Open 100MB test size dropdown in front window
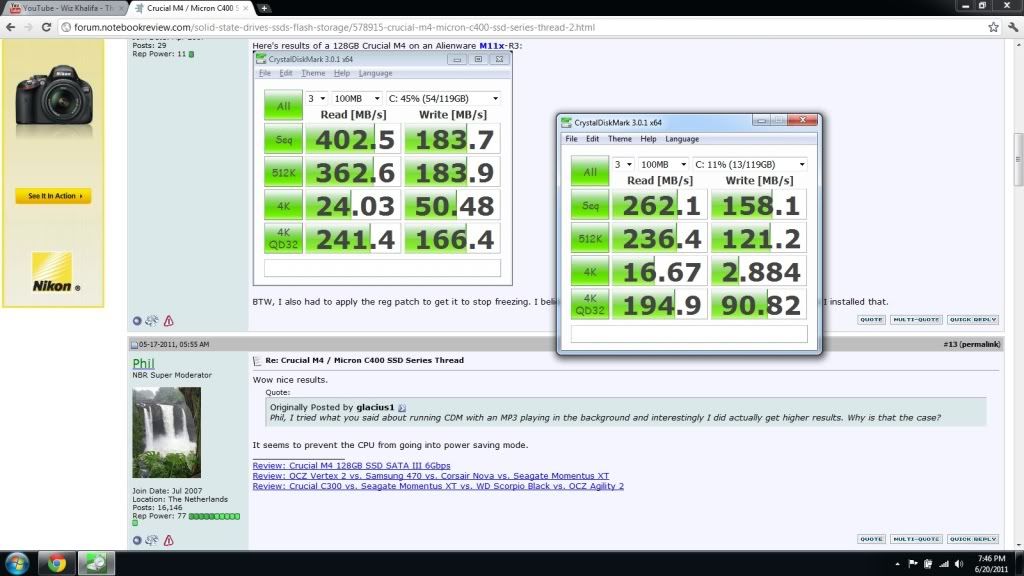This screenshot has height=576, width=1024. point(663,165)
